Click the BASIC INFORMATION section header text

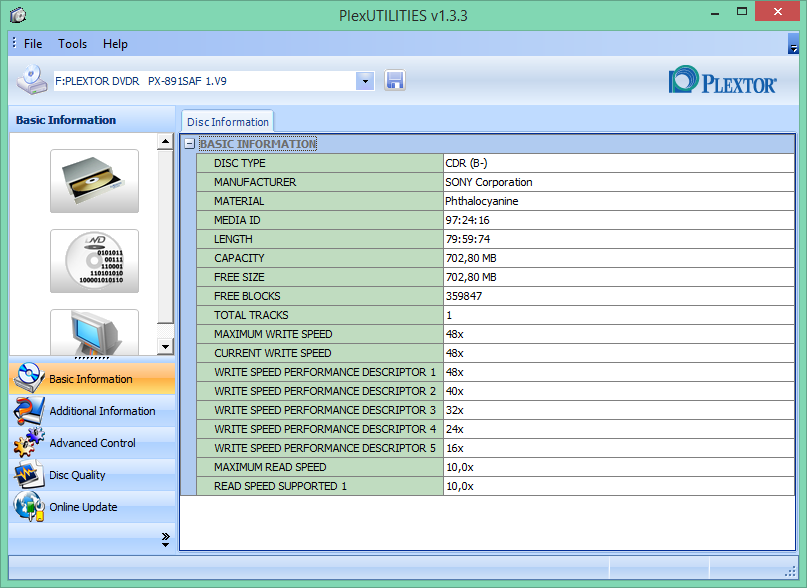tap(258, 144)
